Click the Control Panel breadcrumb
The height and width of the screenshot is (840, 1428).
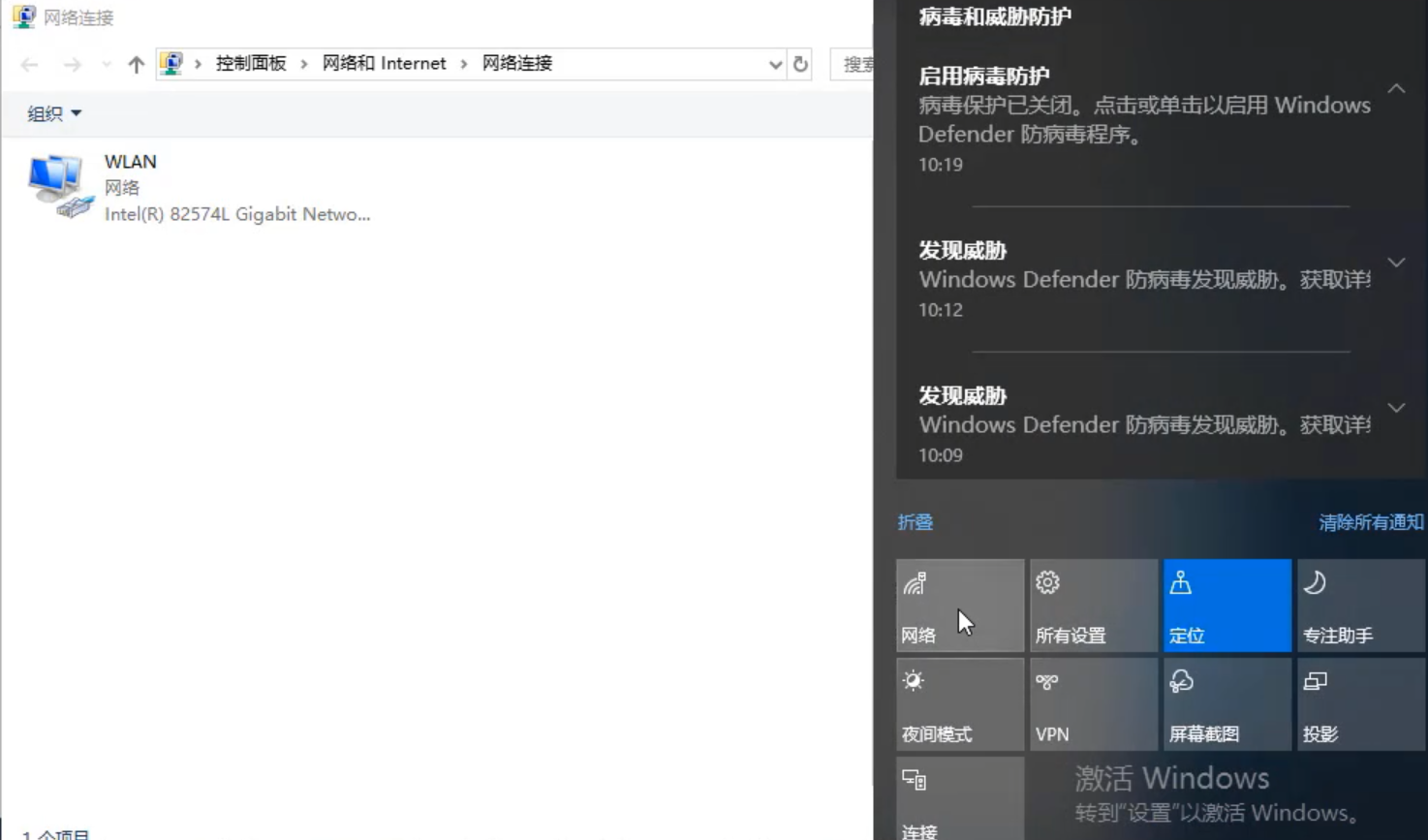251,64
